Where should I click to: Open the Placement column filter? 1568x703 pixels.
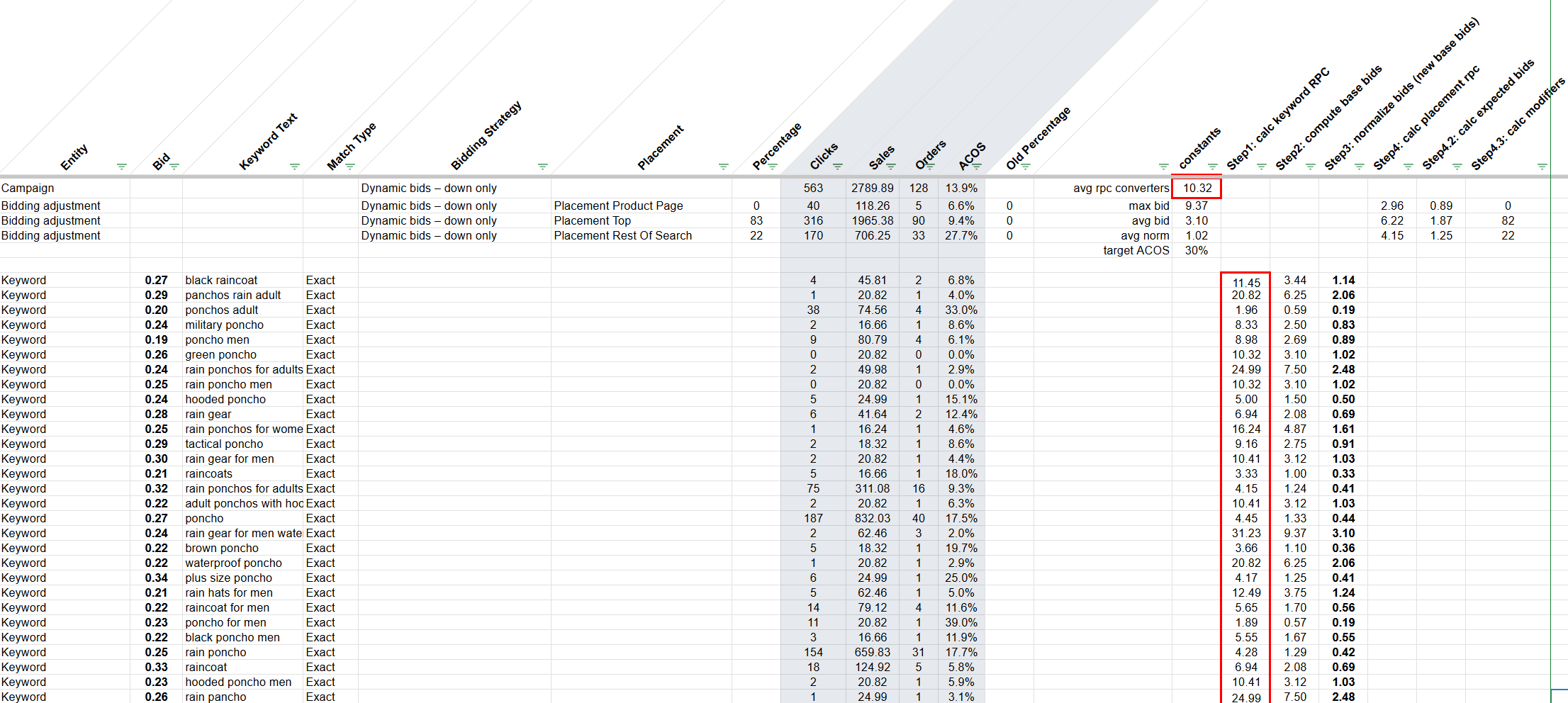724,167
